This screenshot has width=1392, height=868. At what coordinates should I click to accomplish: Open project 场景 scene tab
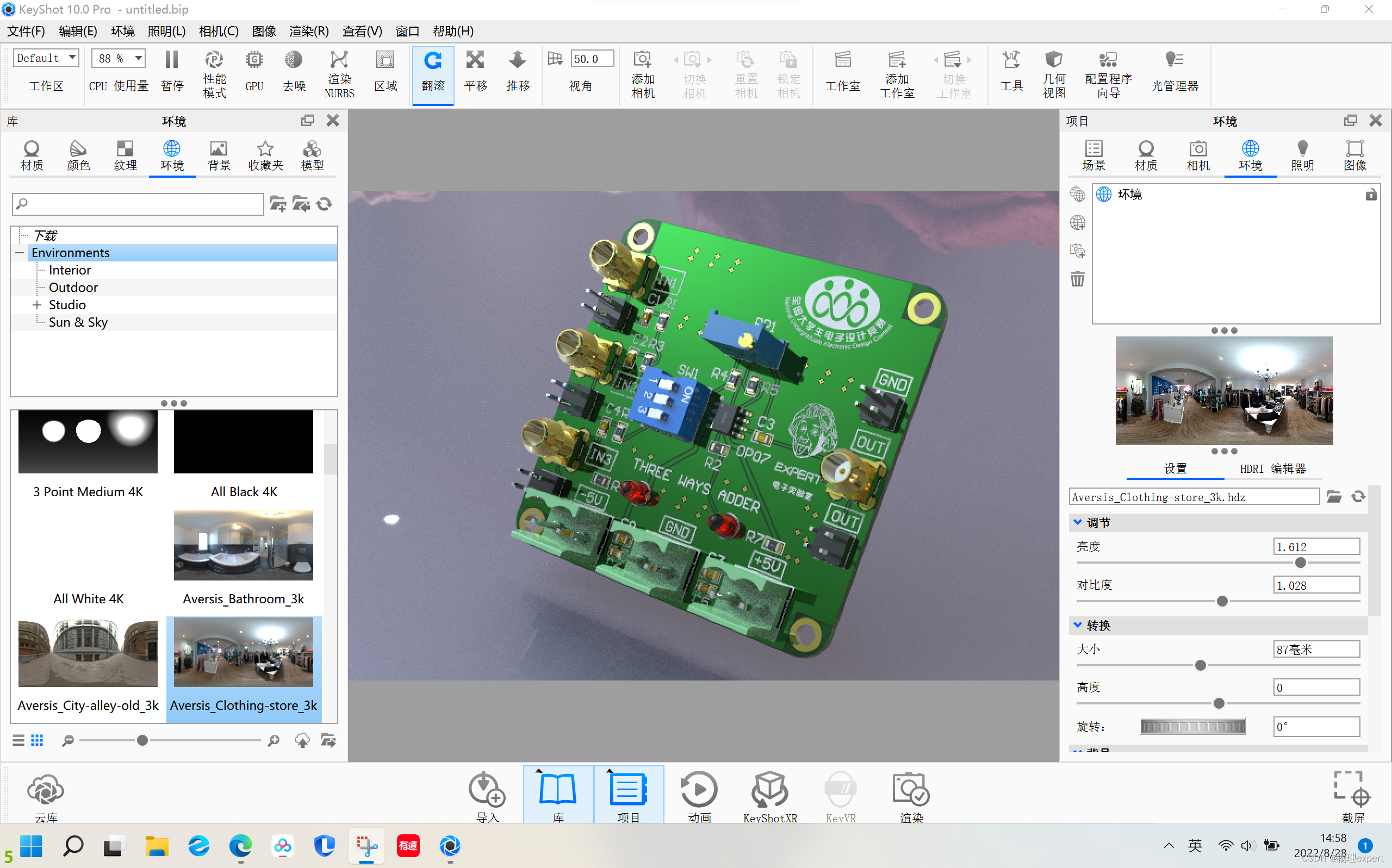pyautogui.click(x=1093, y=155)
